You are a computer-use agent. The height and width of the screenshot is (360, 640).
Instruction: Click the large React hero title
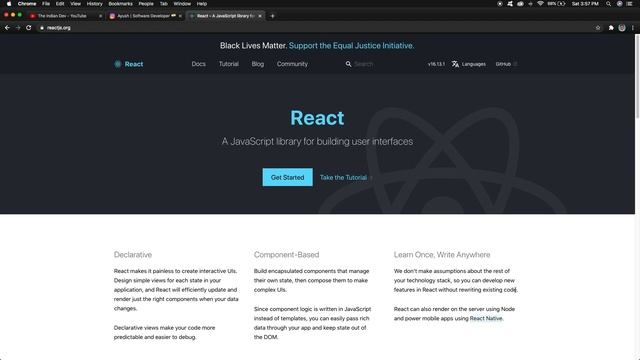pyautogui.click(x=317, y=118)
